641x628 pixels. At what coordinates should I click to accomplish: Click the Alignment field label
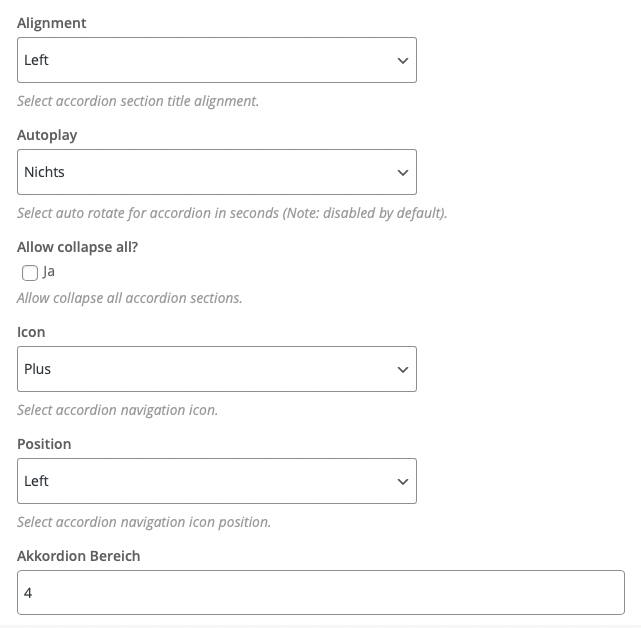coord(52,23)
